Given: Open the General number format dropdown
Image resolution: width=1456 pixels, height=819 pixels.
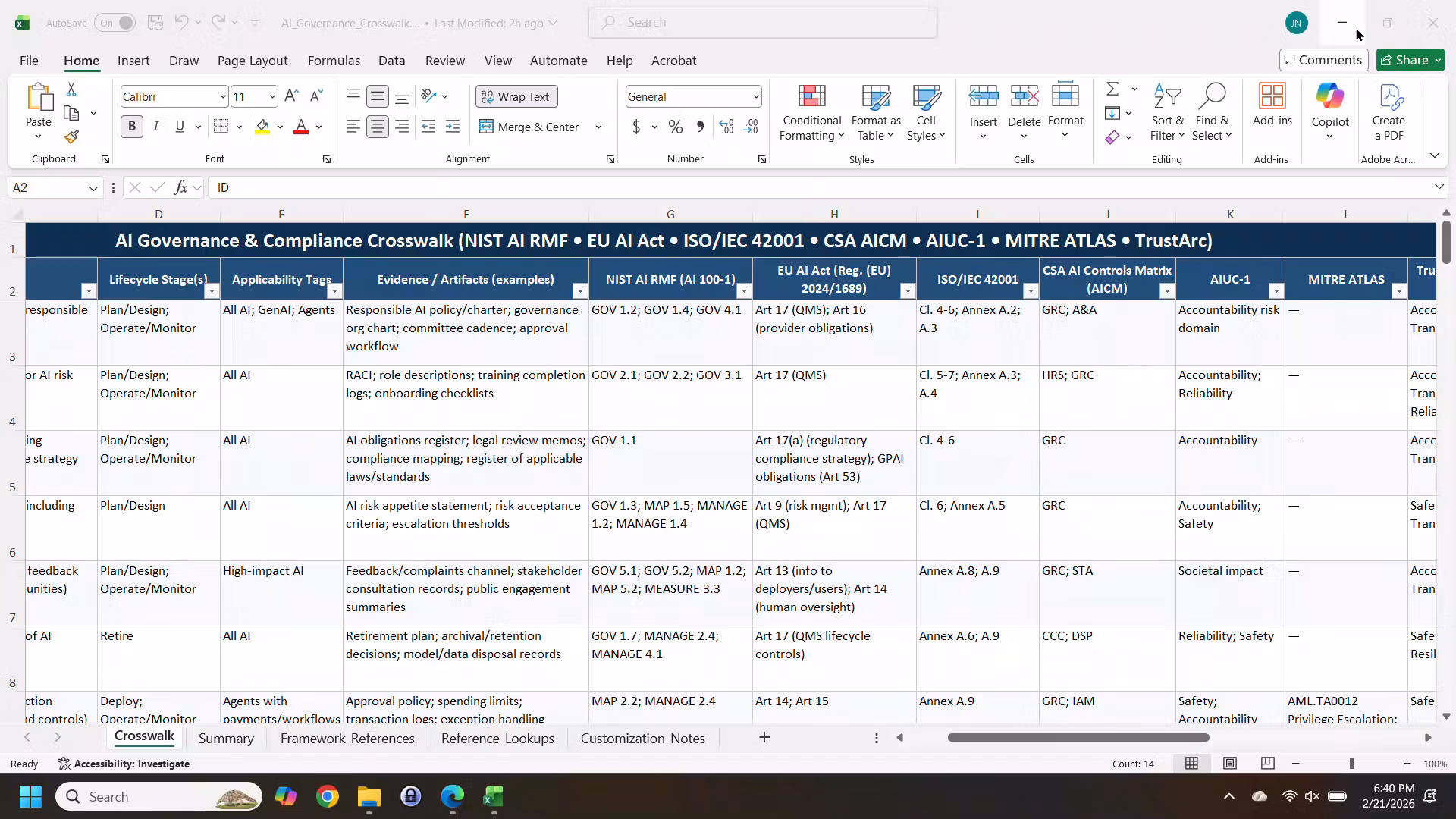Looking at the screenshot, I should 755,96.
